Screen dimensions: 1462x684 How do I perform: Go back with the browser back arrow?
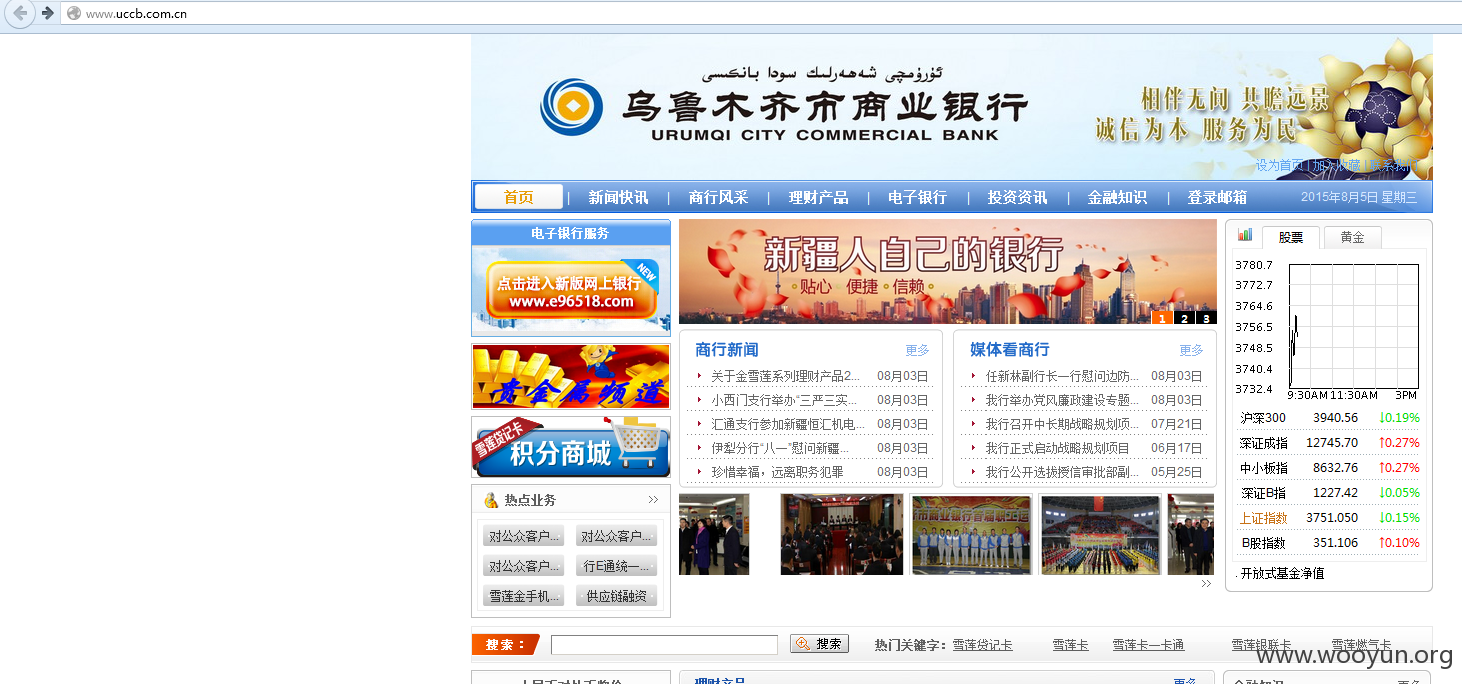[x=19, y=13]
